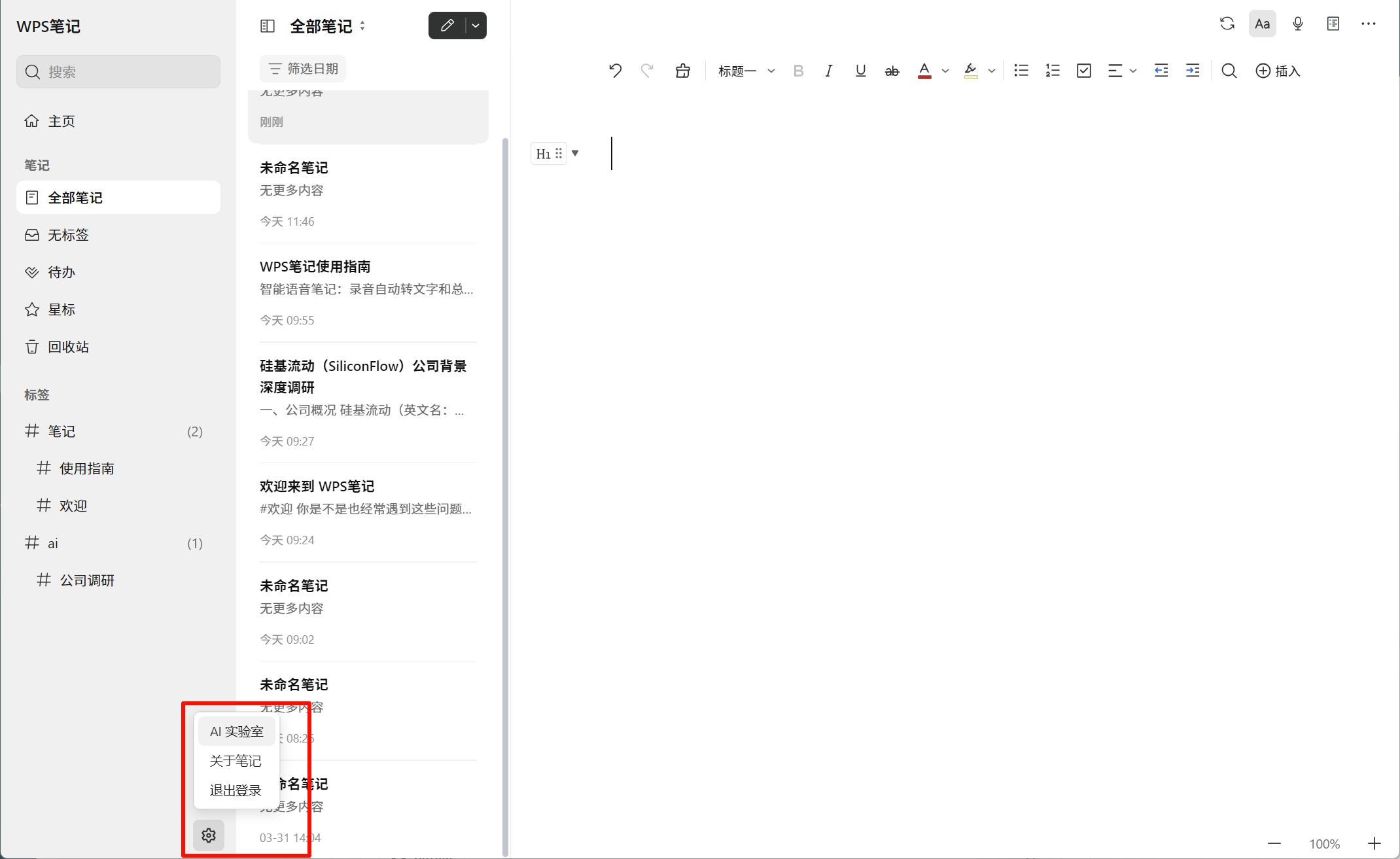Click the 100% zoom level

(x=1324, y=844)
